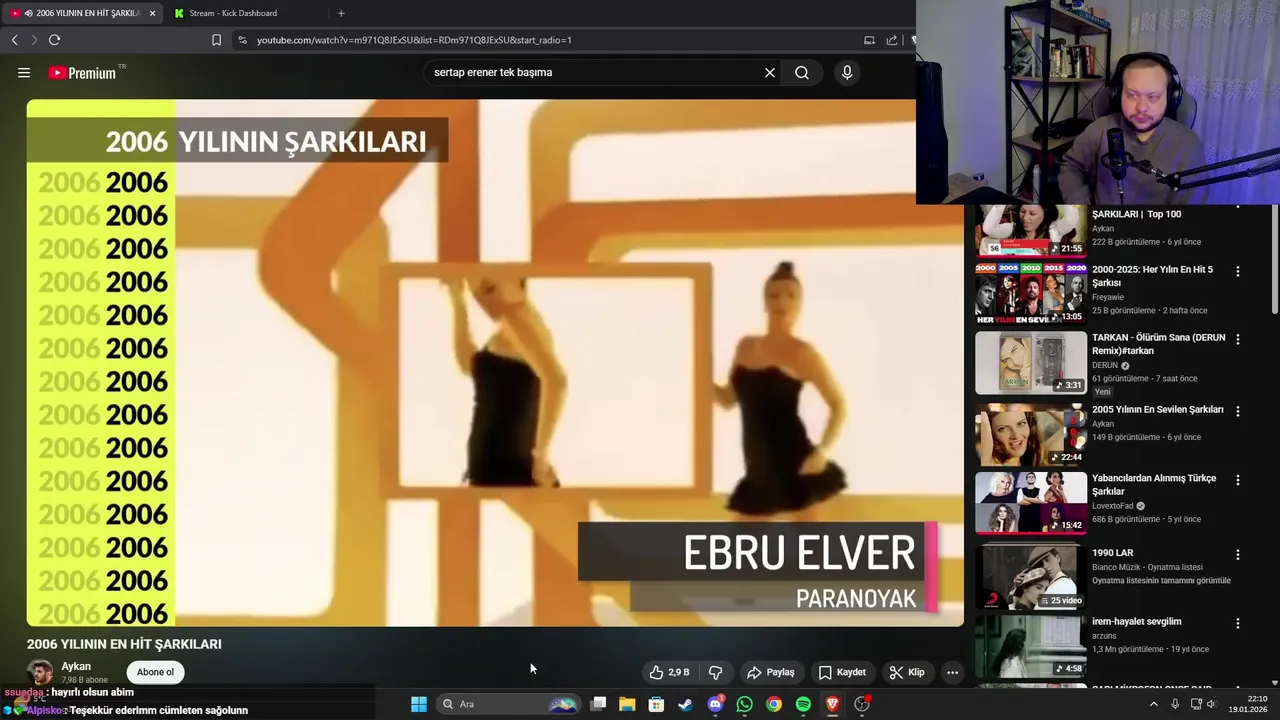
Task: Open the cast/picture-in-picture icon in address bar
Action: (869, 40)
